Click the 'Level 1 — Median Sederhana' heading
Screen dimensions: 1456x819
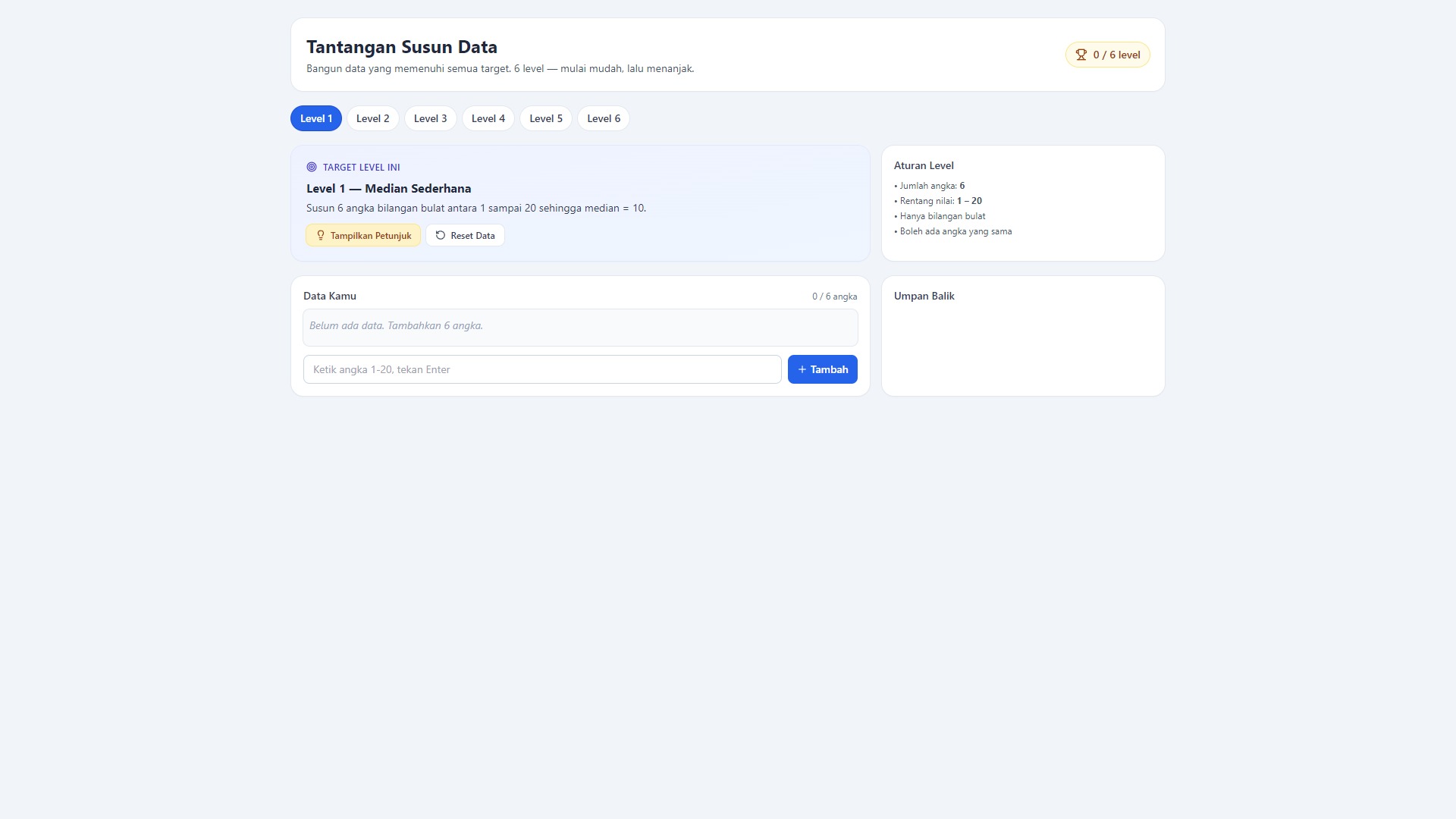point(389,189)
